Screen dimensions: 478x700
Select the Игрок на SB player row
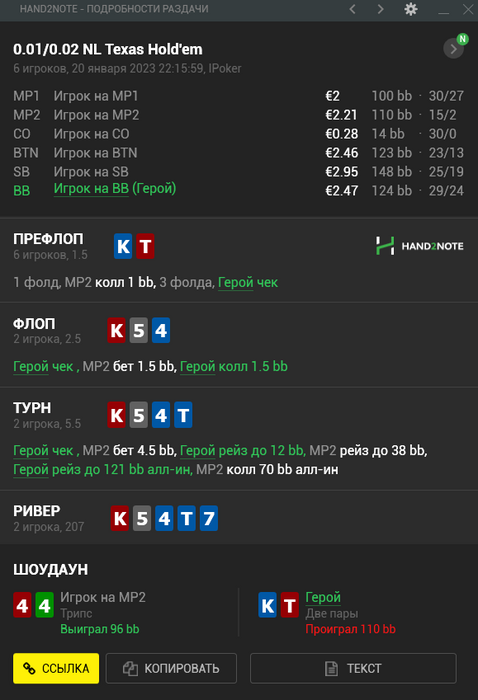click(x=238, y=172)
